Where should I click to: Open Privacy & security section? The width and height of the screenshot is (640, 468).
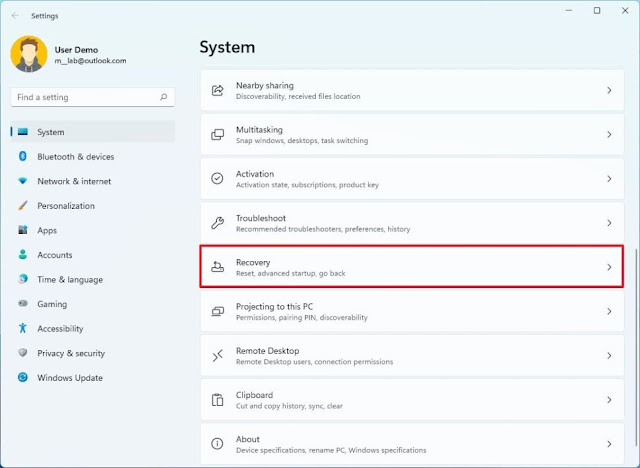70,353
